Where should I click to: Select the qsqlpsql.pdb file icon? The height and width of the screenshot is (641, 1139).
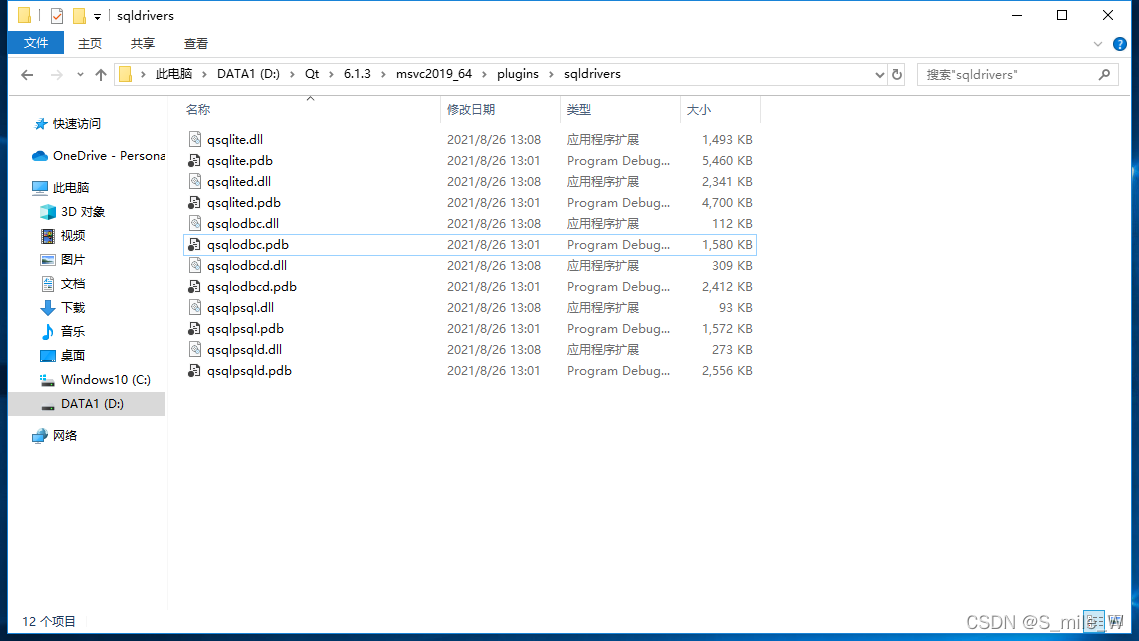[195, 329]
